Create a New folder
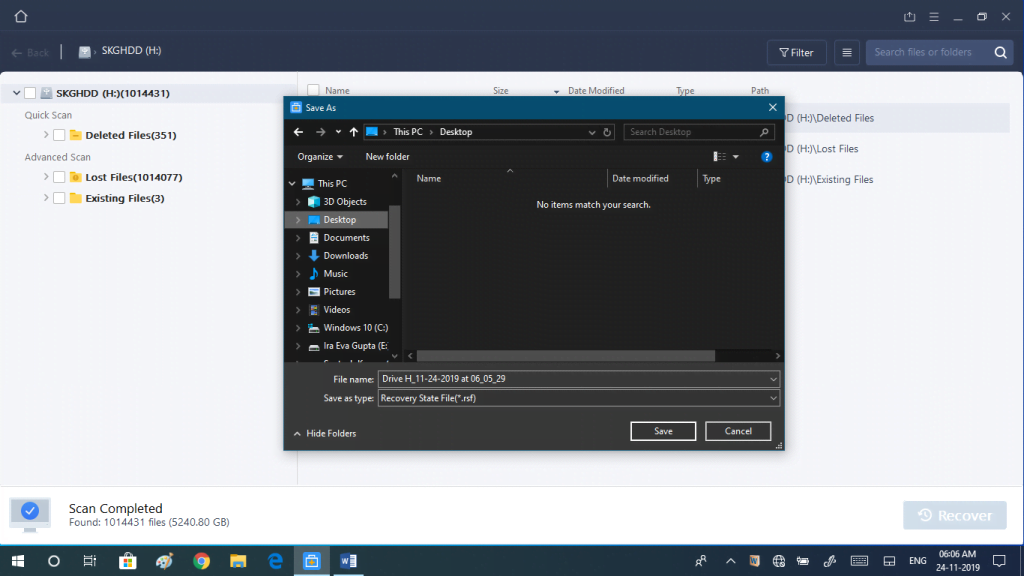 (x=387, y=157)
